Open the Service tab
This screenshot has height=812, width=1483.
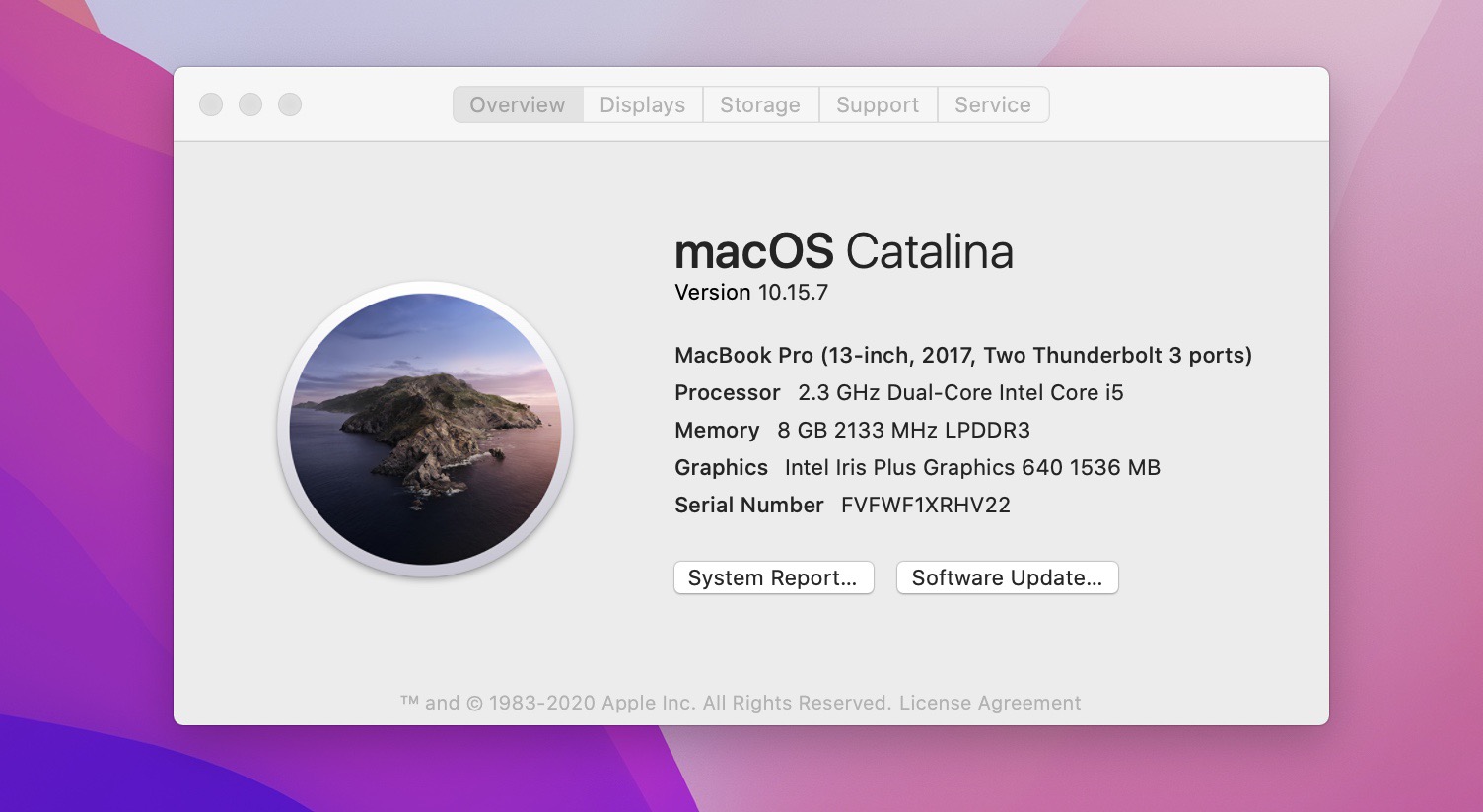(x=993, y=104)
